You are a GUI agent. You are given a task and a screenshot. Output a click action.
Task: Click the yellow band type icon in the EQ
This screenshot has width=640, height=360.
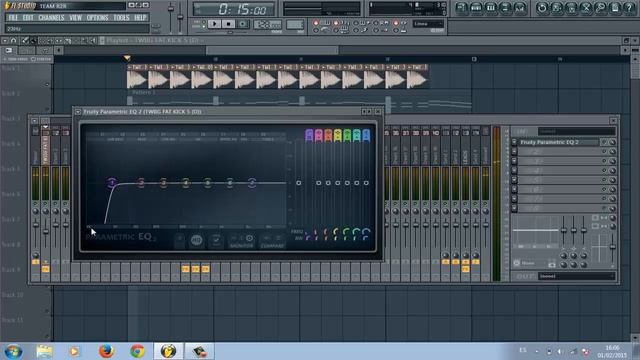click(x=338, y=135)
